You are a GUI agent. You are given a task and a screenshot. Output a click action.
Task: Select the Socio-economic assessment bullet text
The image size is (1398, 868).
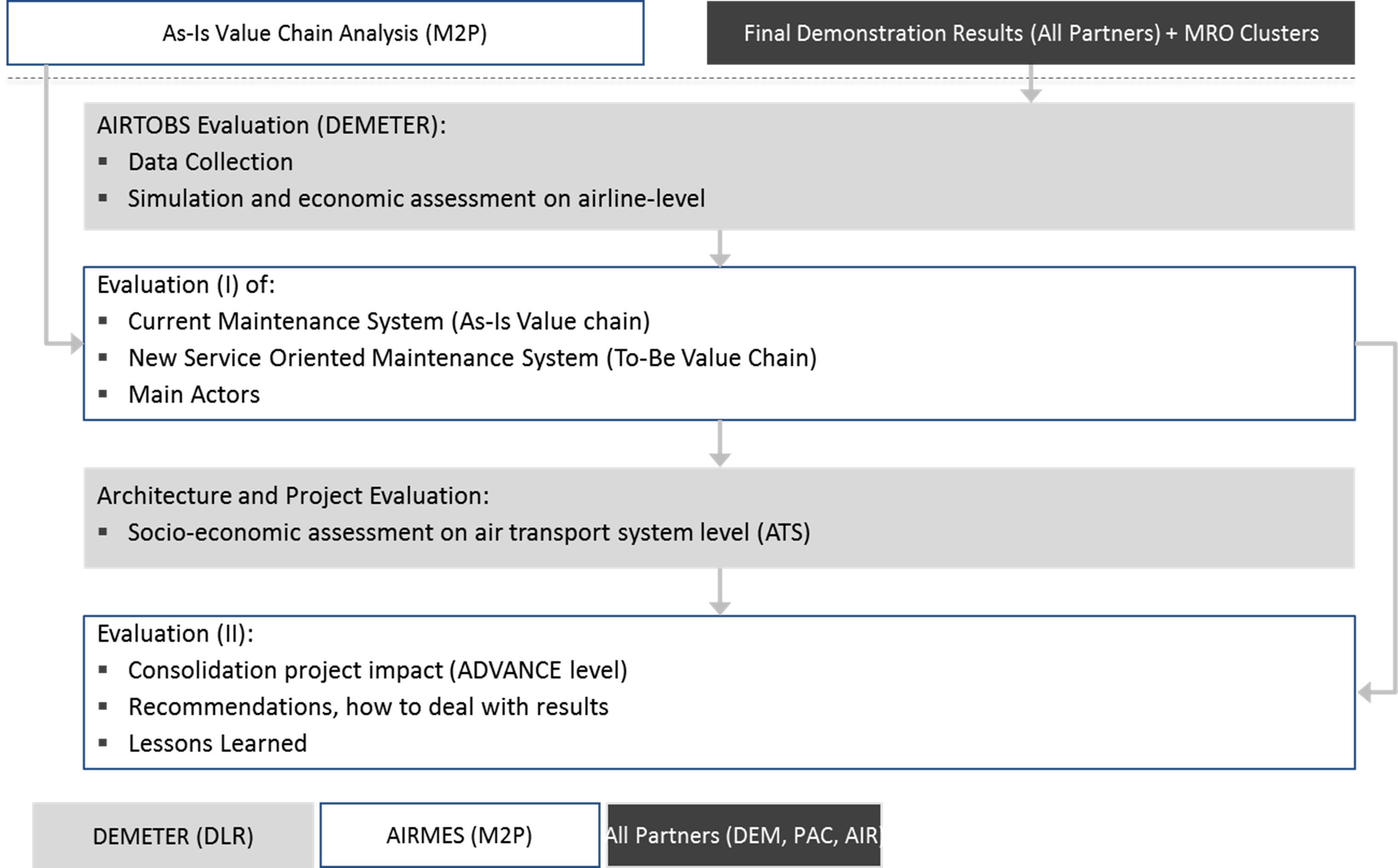[x=469, y=533]
